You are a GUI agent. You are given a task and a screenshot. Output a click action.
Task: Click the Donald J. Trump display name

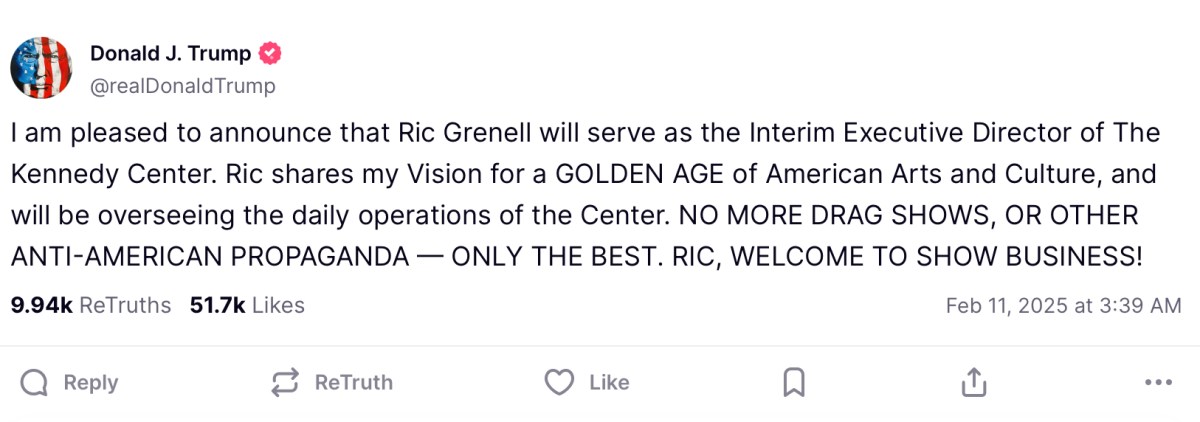pyautogui.click(x=170, y=54)
